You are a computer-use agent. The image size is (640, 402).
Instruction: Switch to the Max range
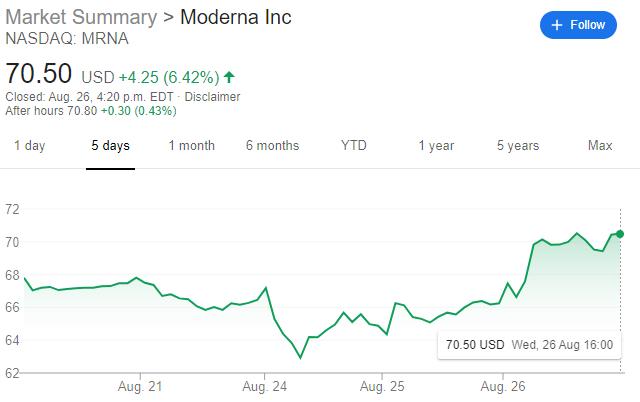coord(600,146)
